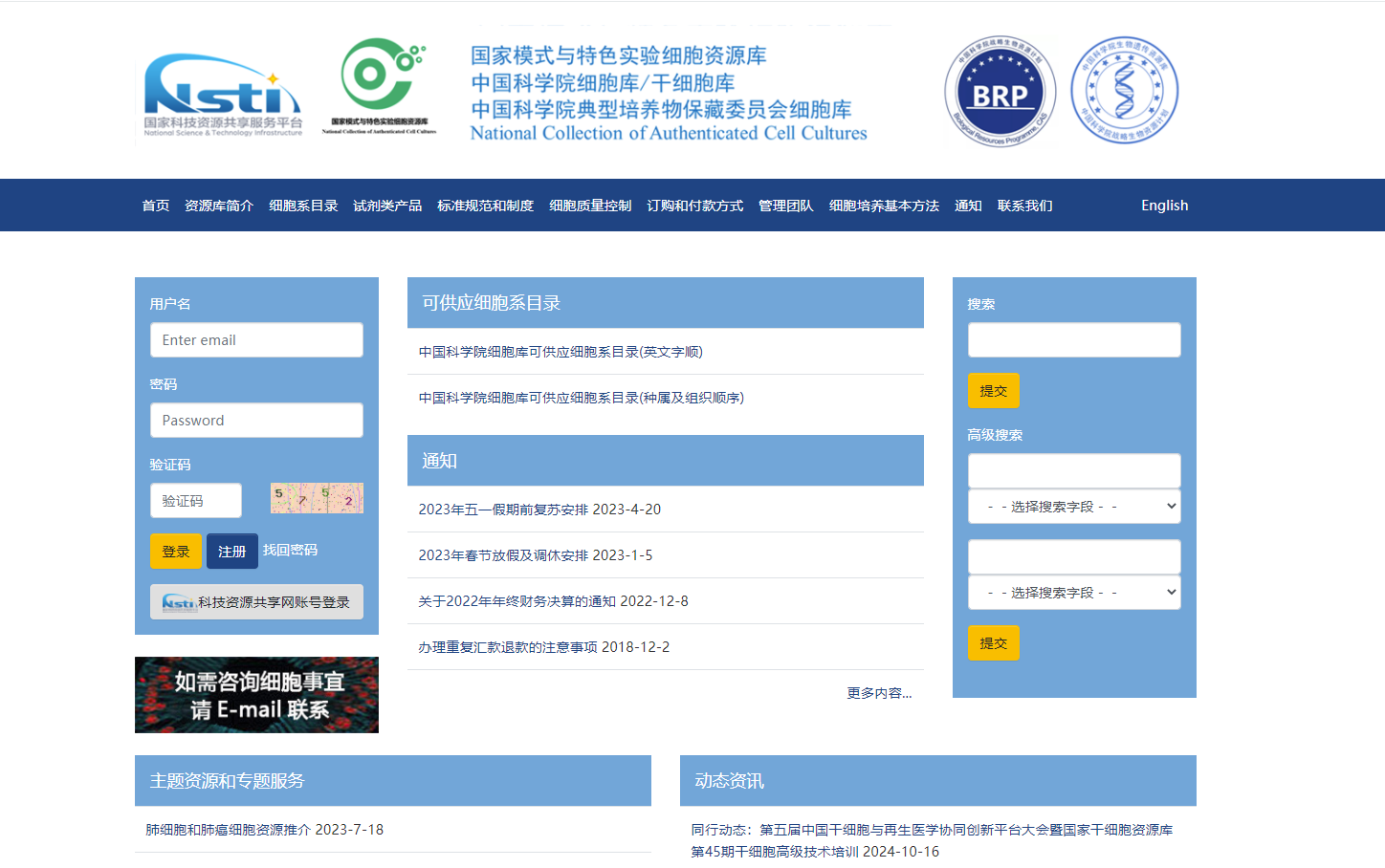Click into the Password field
This screenshot has height=868, width=1385.
click(256, 421)
